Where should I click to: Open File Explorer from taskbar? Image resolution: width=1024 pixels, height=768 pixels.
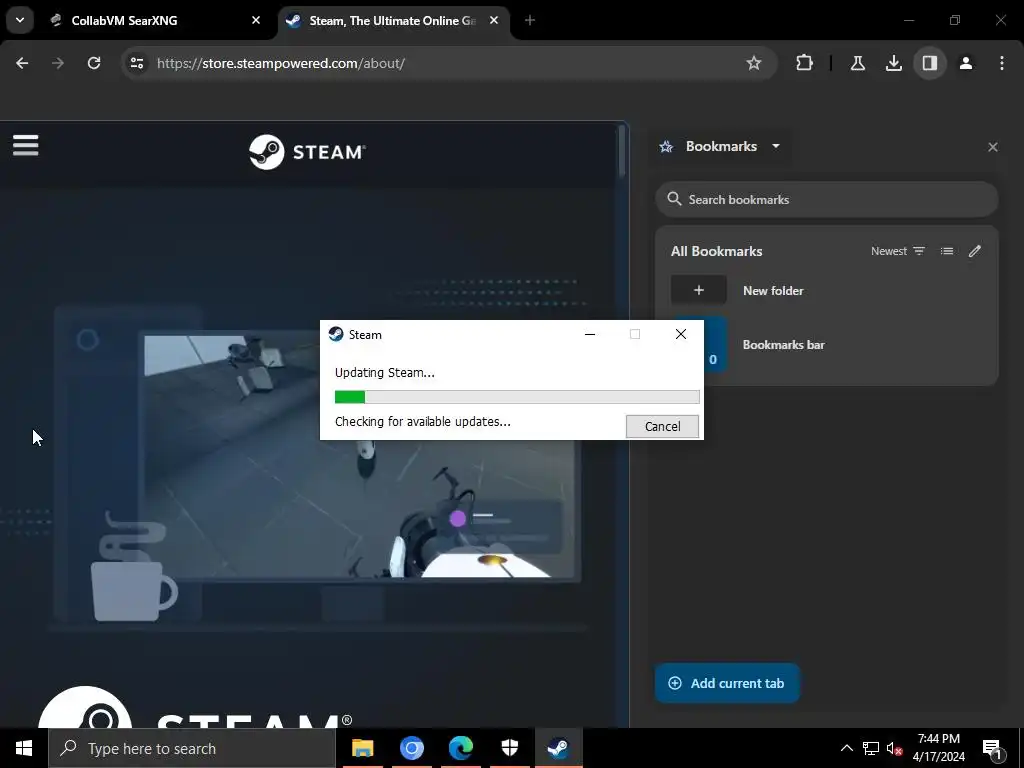(x=362, y=748)
